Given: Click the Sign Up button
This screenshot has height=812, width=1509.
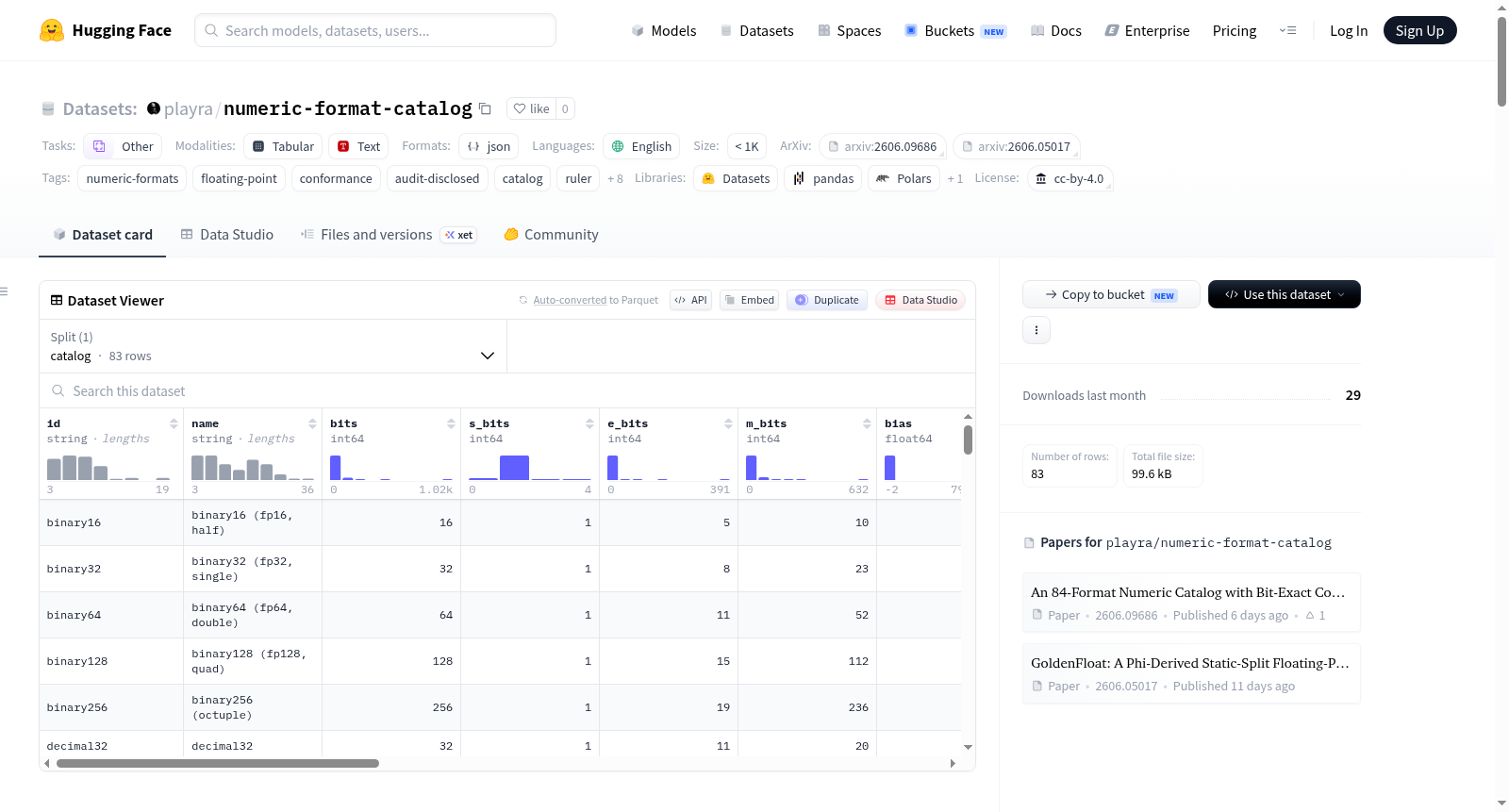Looking at the screenshot, I should [1420, 30].
